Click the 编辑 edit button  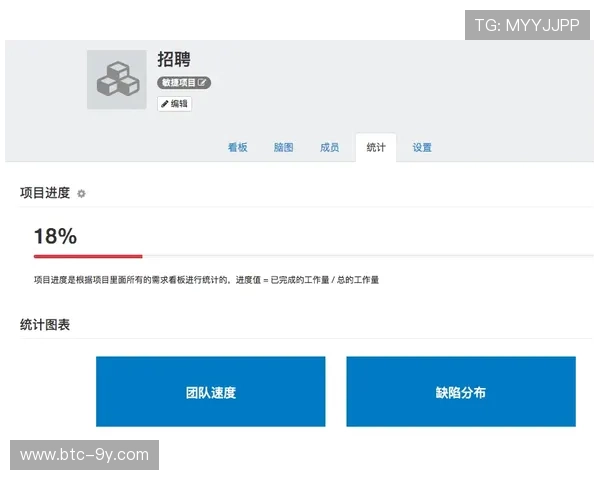click(174, 104)
